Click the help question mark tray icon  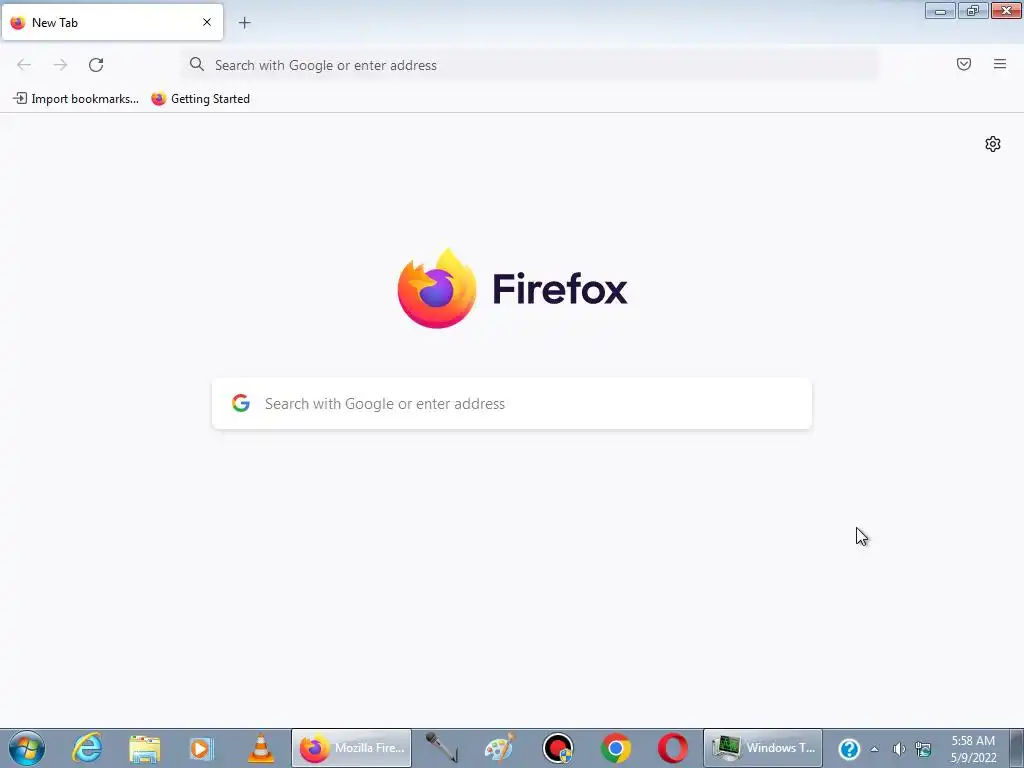(x=849, y=748)
